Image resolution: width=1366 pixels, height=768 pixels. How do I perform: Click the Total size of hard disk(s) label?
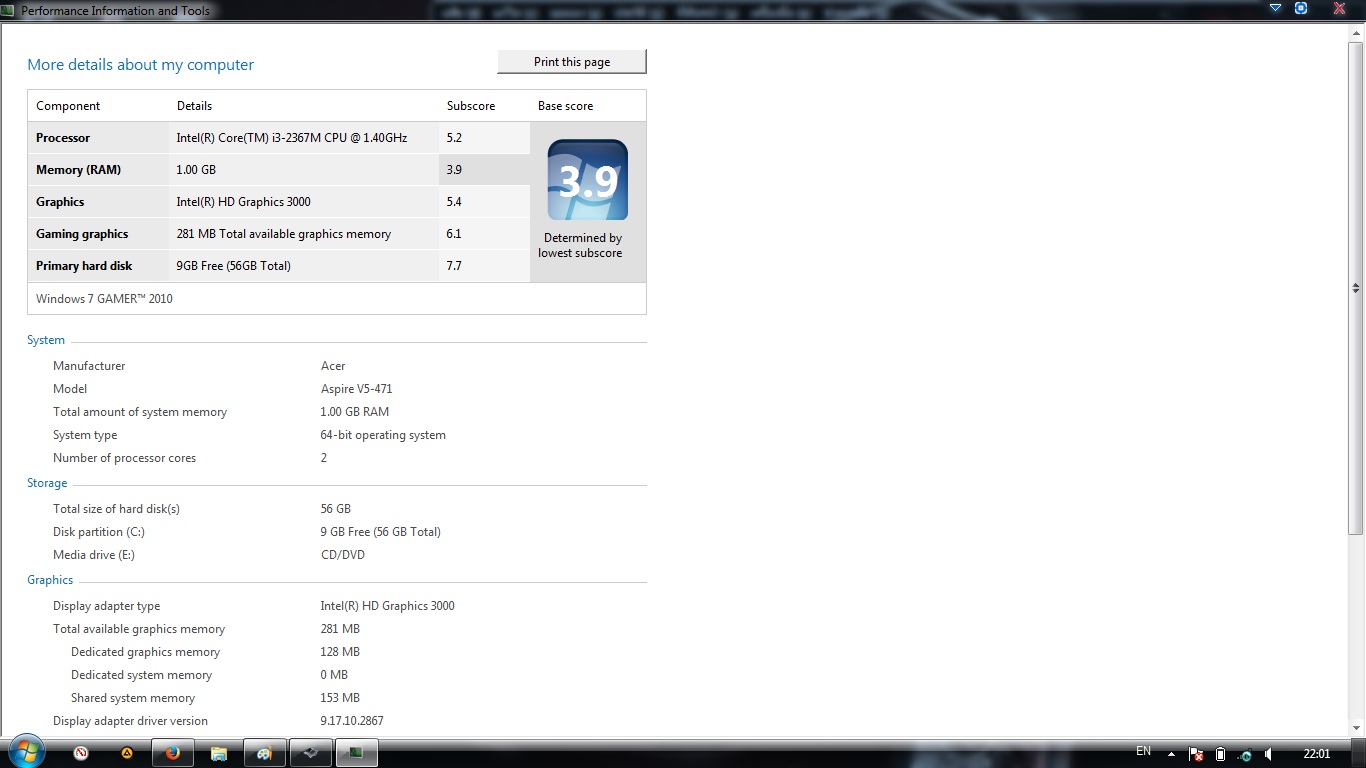pyautogui.click(x=116, y=509)
